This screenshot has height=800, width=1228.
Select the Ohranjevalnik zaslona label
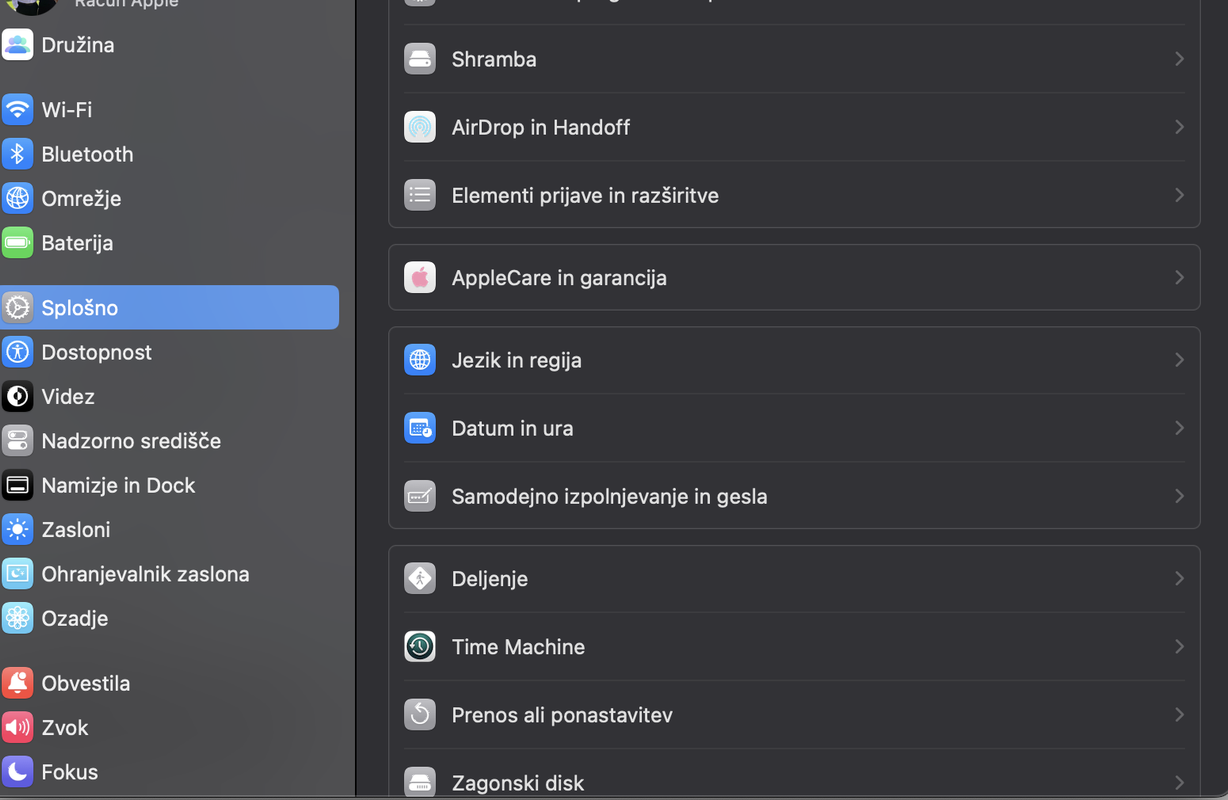[x=145, y=574]
